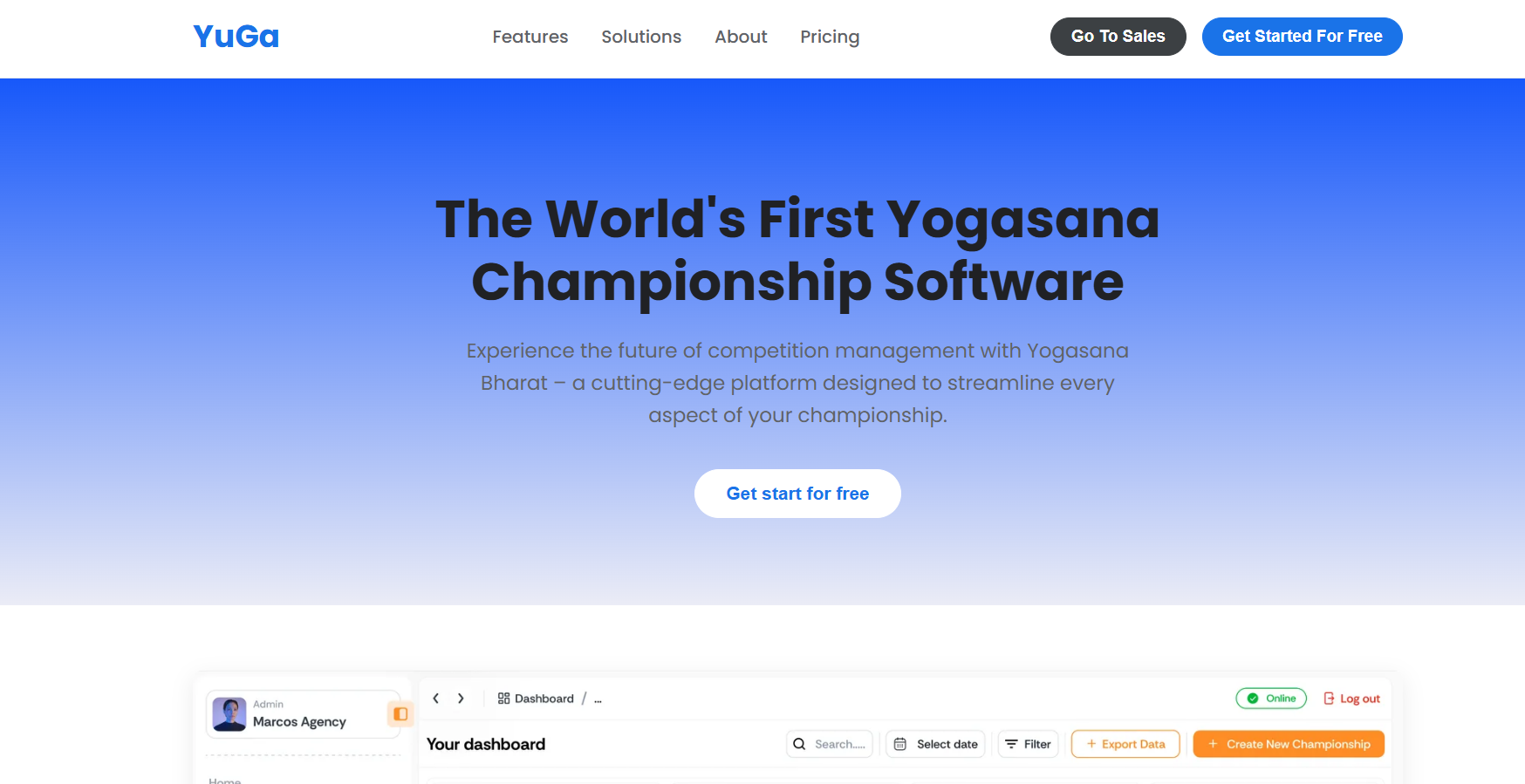Expand the breadcrumb ellipsis
This screenshot has width=1525, height=784.
[x=598, y=699]
